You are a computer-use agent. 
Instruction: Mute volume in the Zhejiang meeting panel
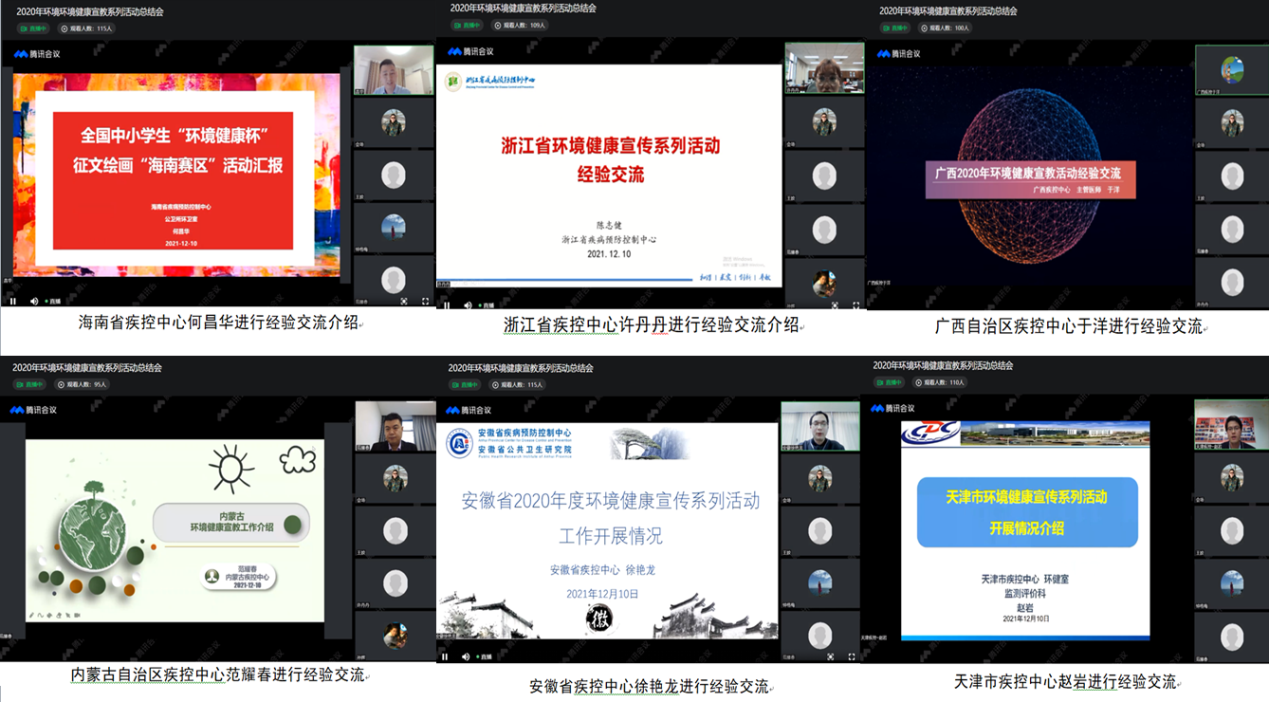coord(467,305)
